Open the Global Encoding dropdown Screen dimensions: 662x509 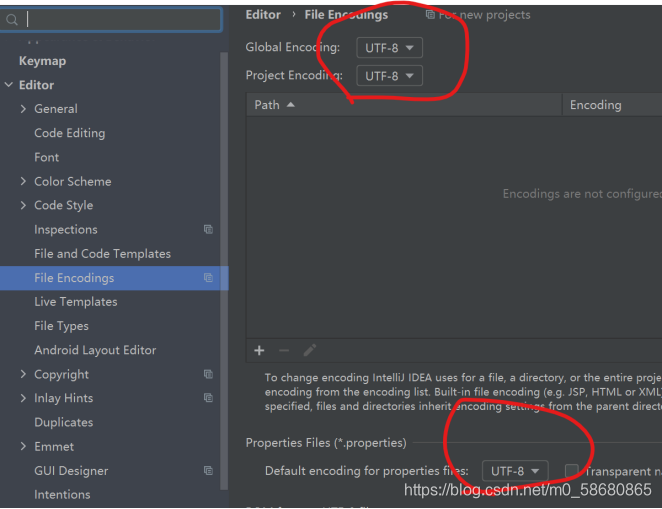pyautogui.click(x=389, y=48)
